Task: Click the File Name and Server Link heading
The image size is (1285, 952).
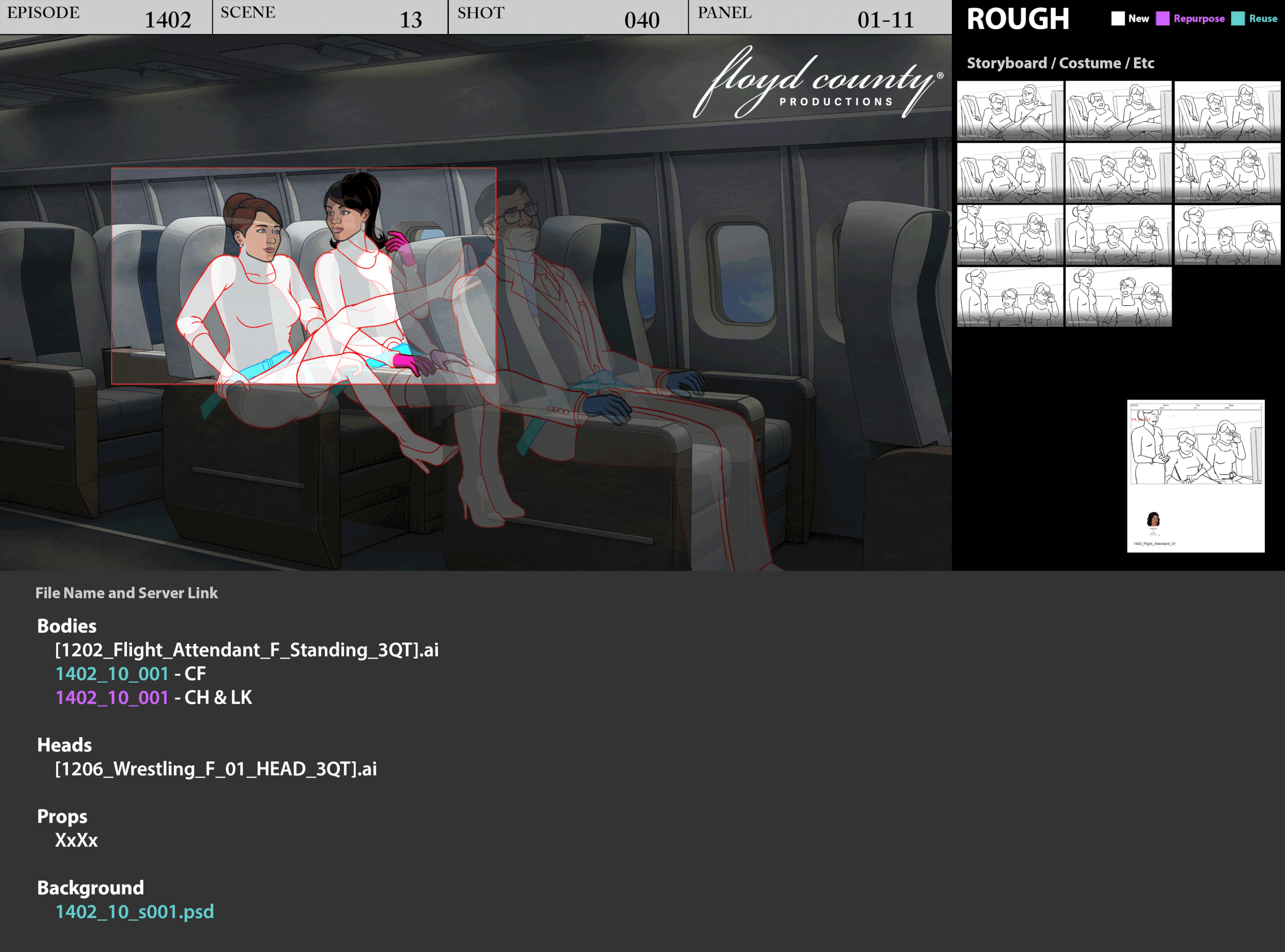Action: tap(126, 593)
